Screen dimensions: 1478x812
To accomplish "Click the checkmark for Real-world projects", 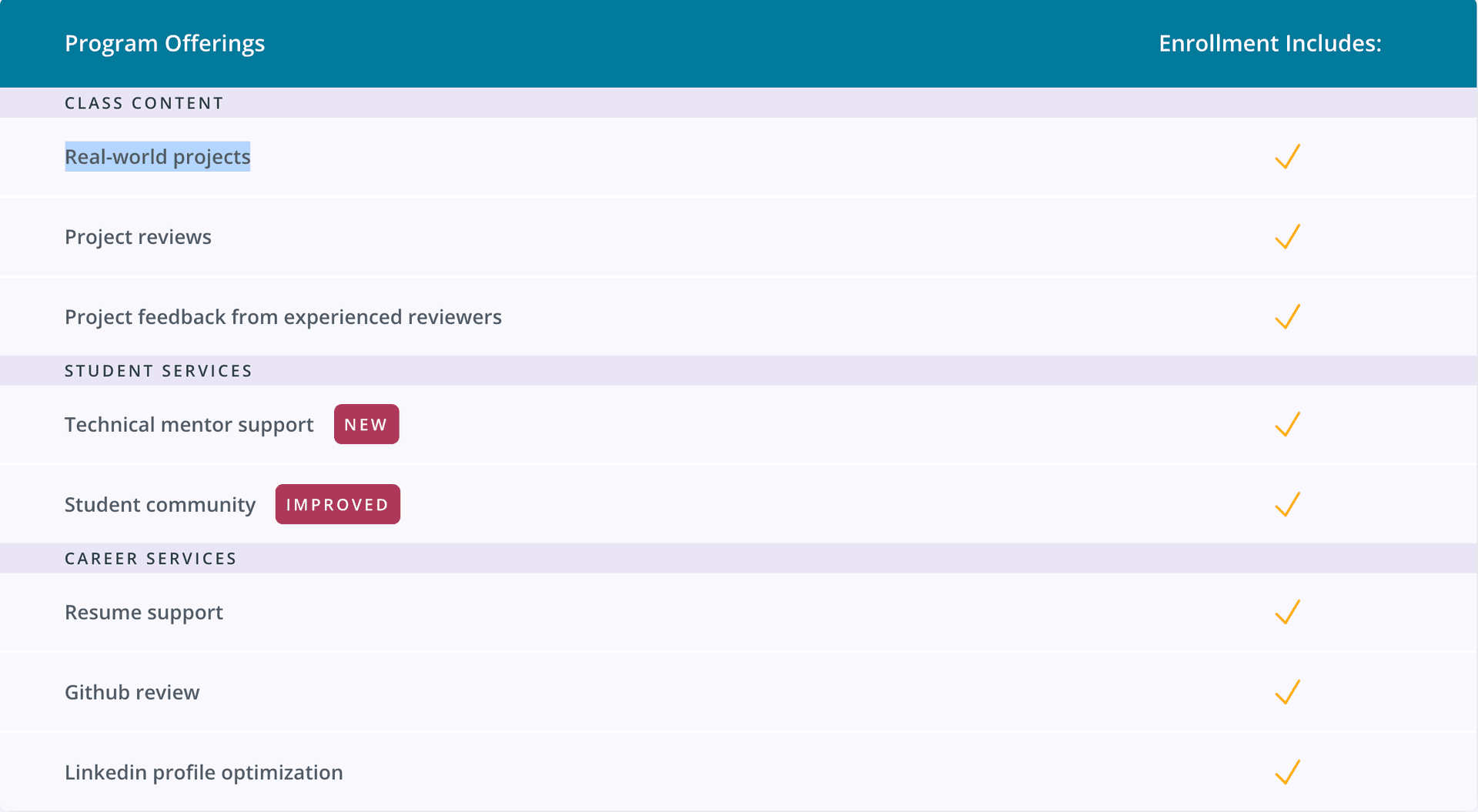I will click(1287, 157).
